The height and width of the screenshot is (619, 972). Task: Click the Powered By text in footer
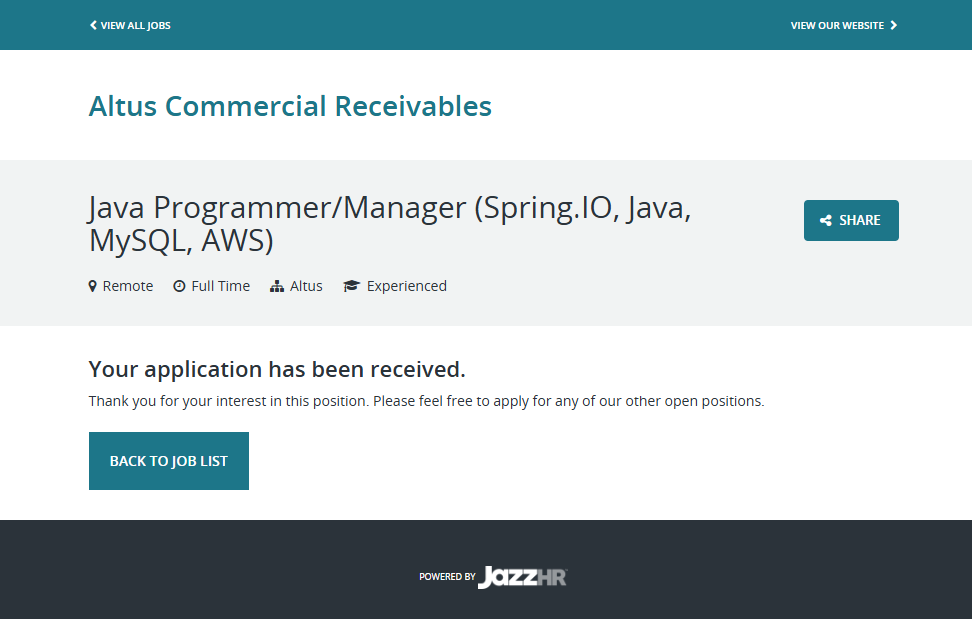(x=447, y=577)
